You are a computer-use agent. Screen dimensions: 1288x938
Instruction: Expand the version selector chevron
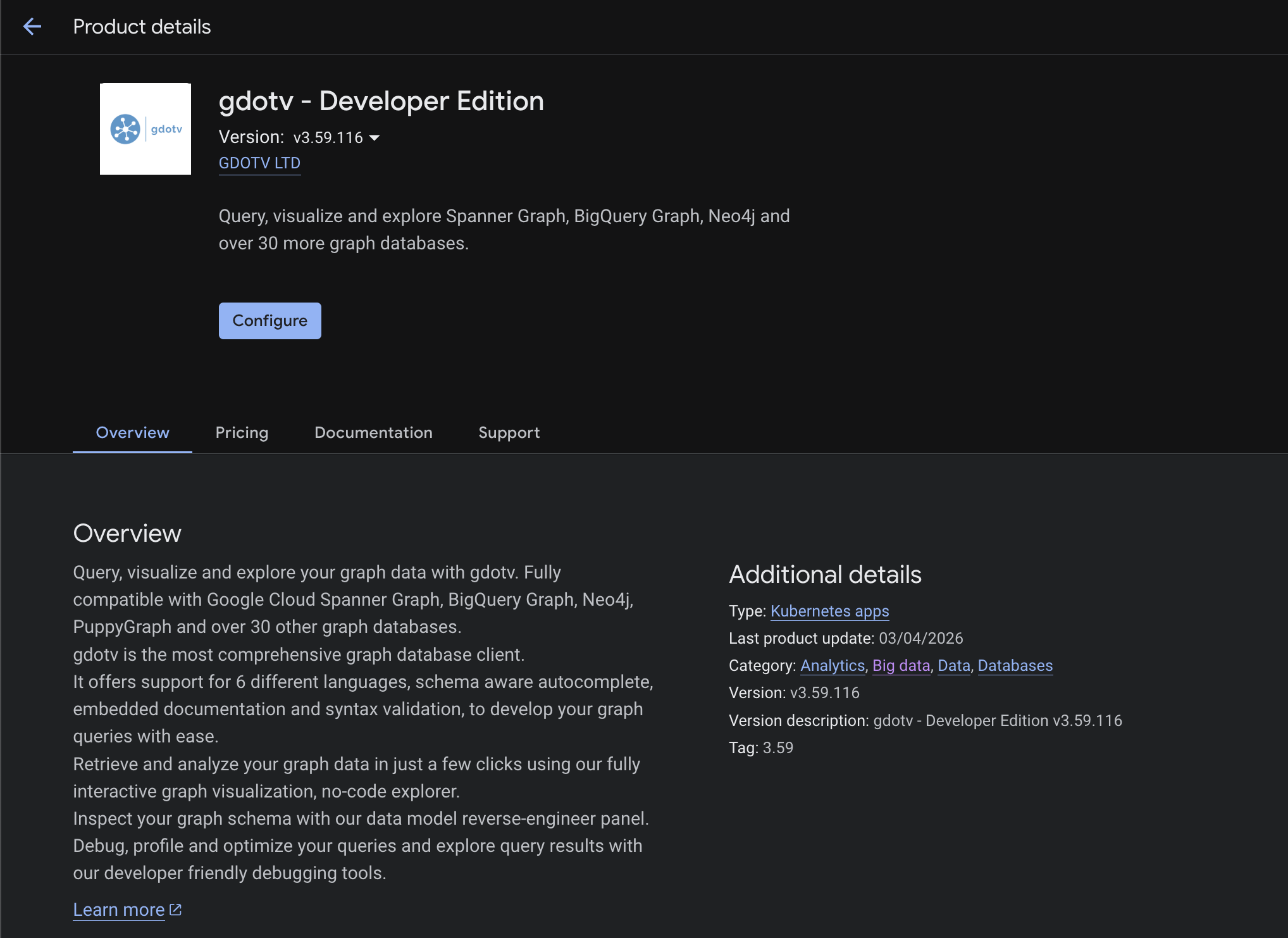(x=375, y=137)
